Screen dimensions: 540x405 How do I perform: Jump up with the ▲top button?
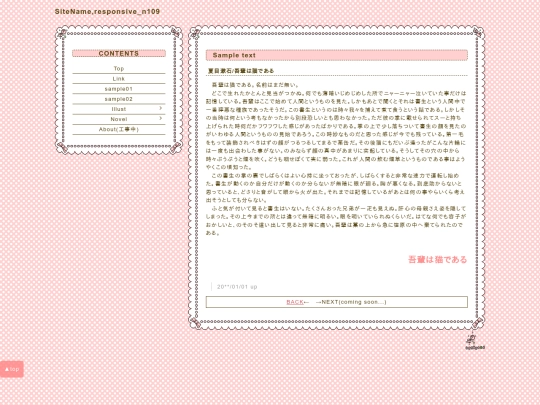(x=12, y=369)
